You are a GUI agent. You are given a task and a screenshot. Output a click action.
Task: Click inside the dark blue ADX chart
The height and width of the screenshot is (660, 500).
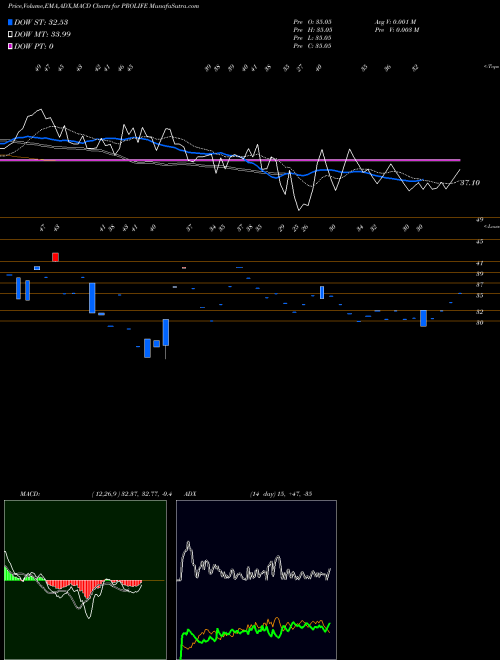point(256,580)
